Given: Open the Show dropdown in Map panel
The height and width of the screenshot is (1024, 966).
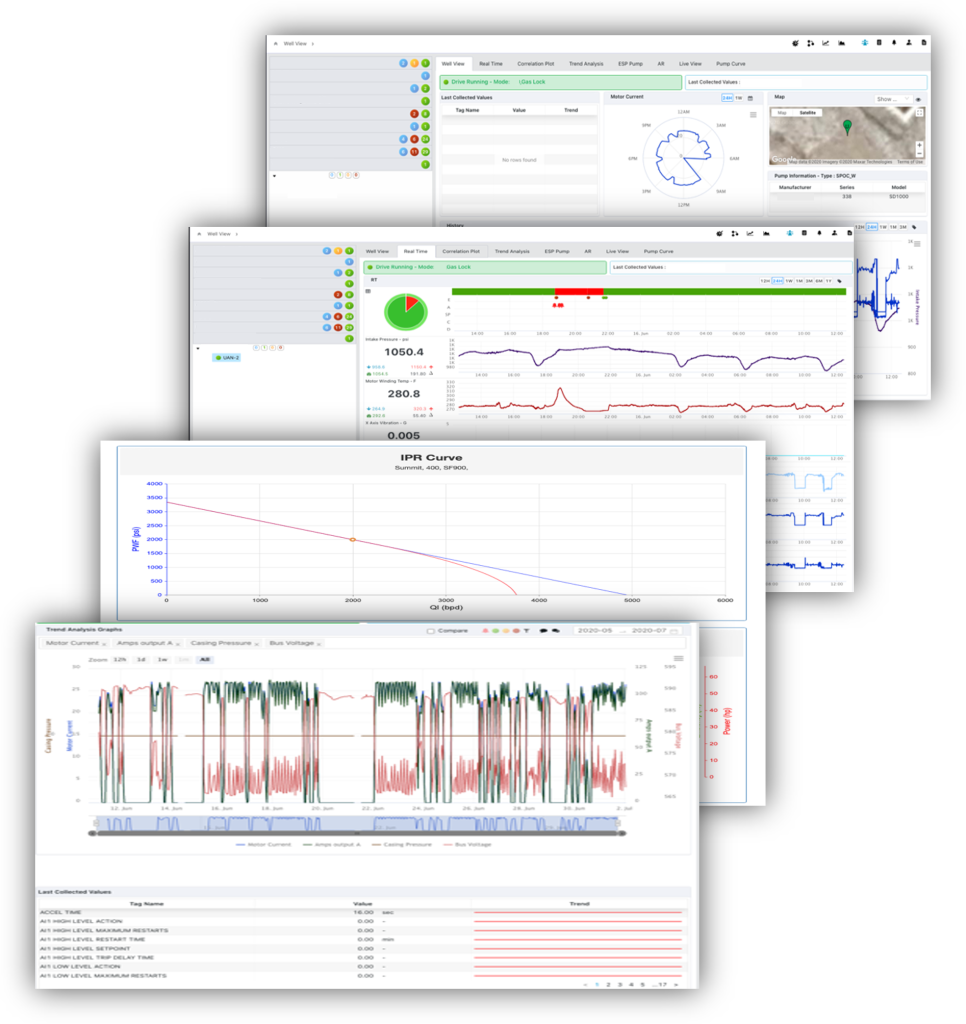Looking at the screenshot, I should (x=892, y=99).
